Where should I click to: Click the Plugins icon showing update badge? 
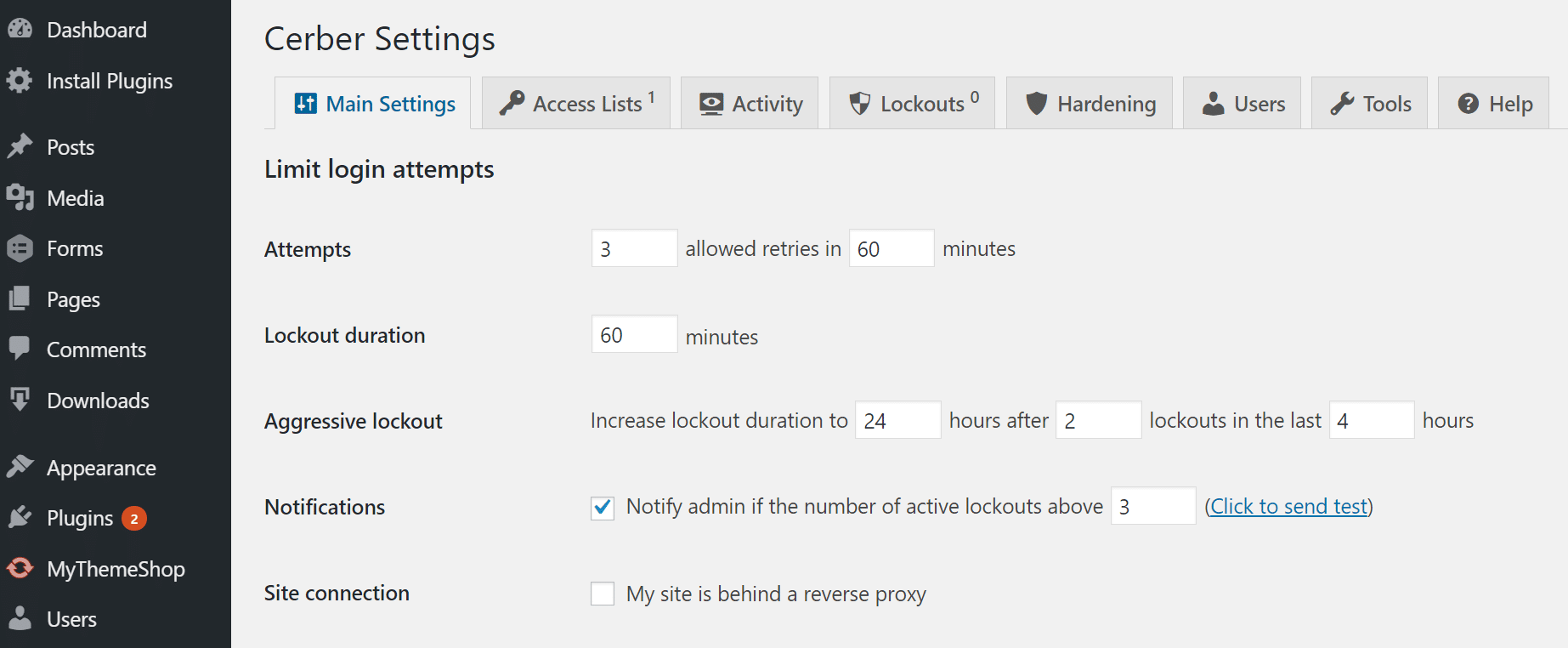pos(20,517)
